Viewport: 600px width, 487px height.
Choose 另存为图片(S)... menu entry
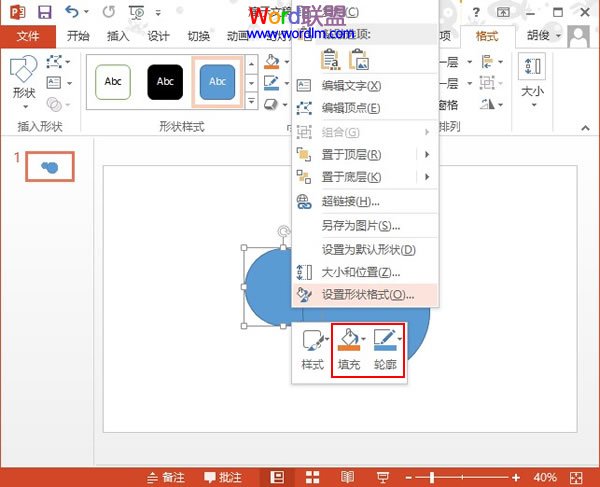tap(365, 226)
